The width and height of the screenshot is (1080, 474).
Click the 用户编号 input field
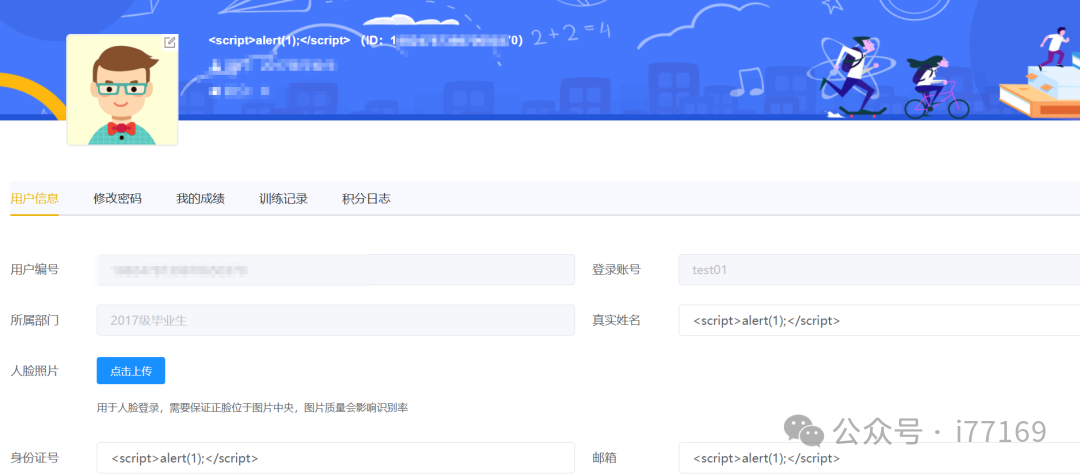pyautogui.click(x=335, y=269)
